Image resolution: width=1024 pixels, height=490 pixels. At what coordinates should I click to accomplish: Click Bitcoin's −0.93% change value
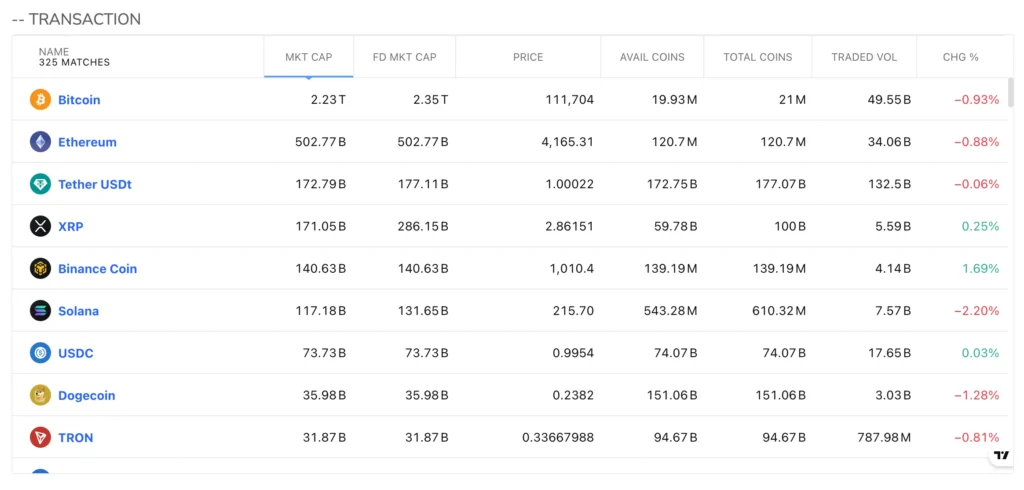976,100
